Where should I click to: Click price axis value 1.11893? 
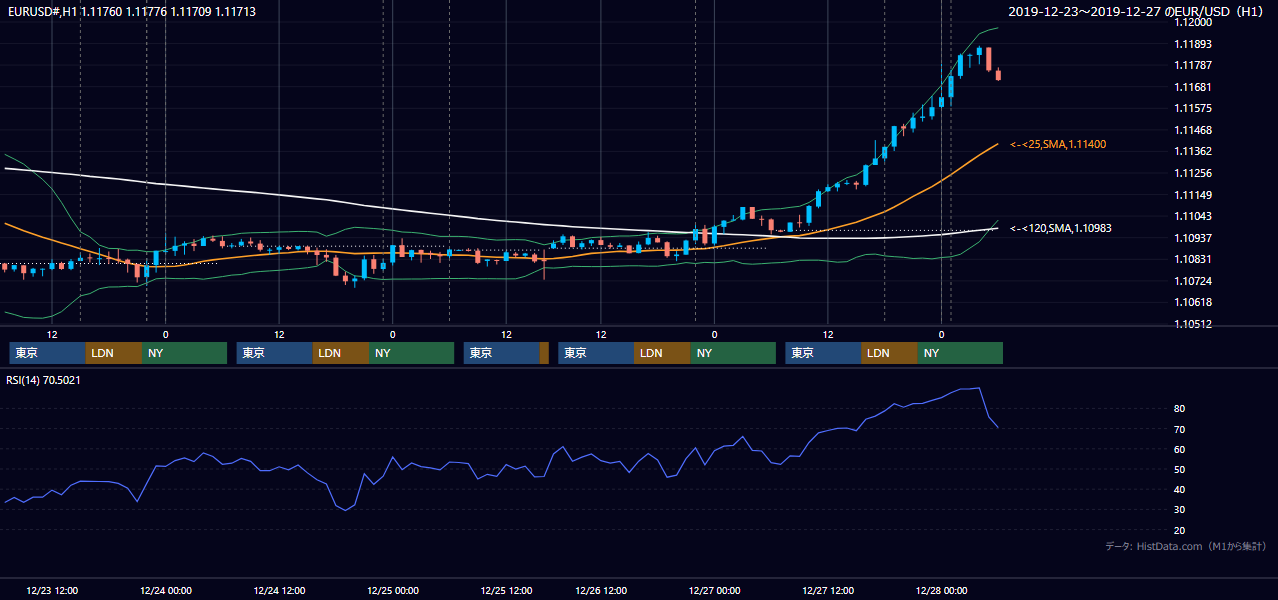pos(1192,44)
